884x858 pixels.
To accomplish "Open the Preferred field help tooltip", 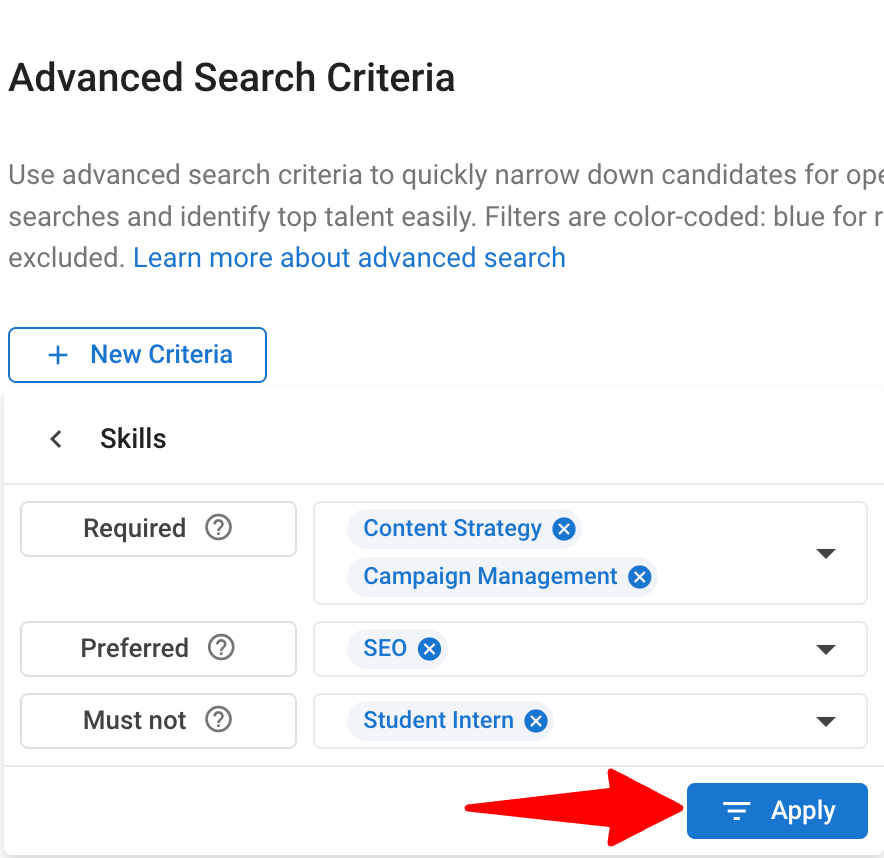I will pos(219,649).
